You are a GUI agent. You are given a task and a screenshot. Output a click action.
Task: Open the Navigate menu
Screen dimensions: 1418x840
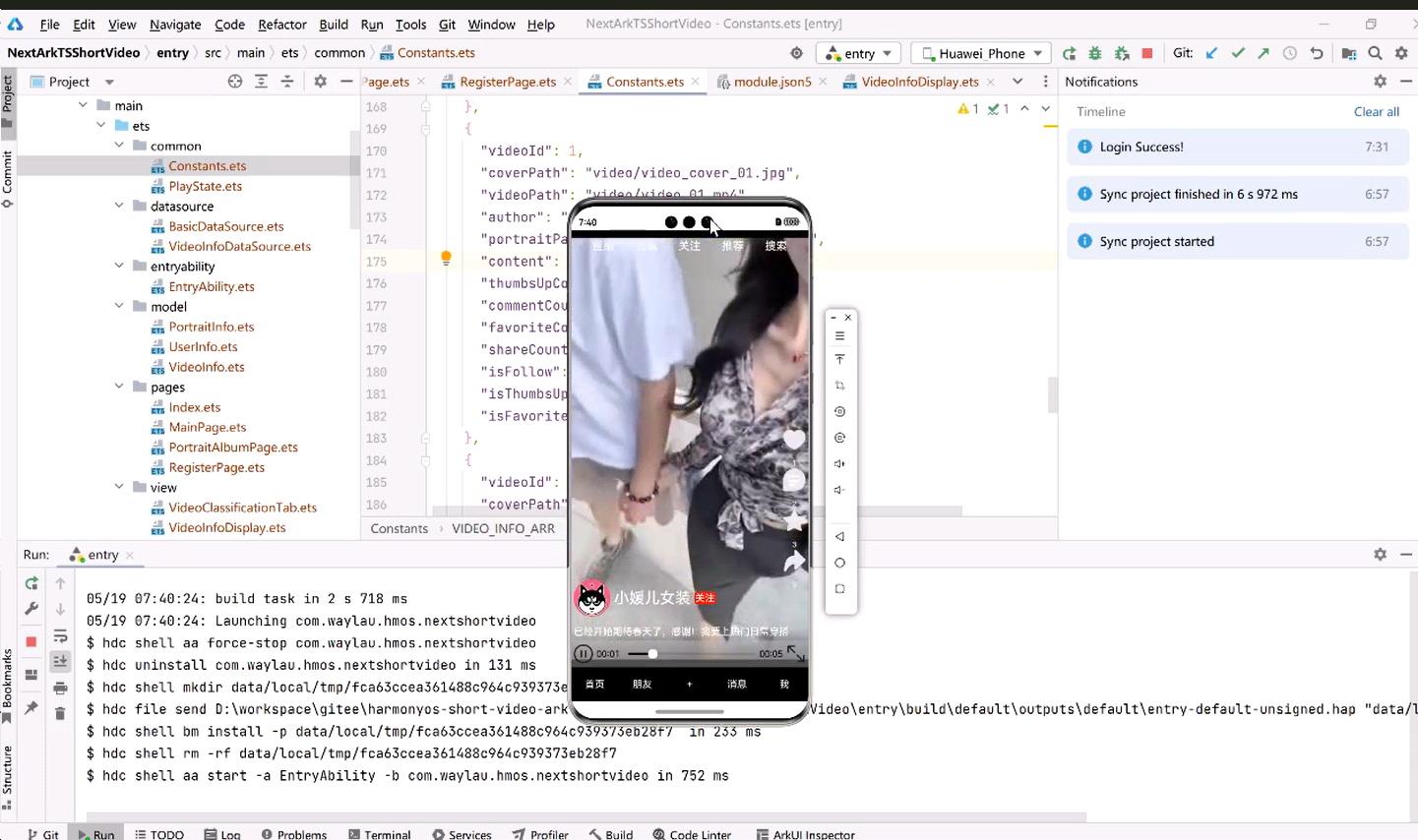tap(175, 25)
